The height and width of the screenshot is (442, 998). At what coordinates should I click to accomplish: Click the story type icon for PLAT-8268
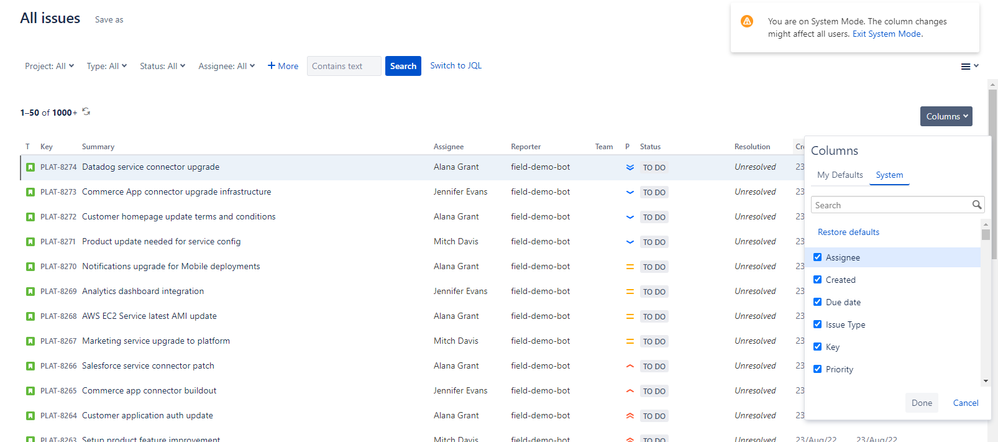point(30,316)
